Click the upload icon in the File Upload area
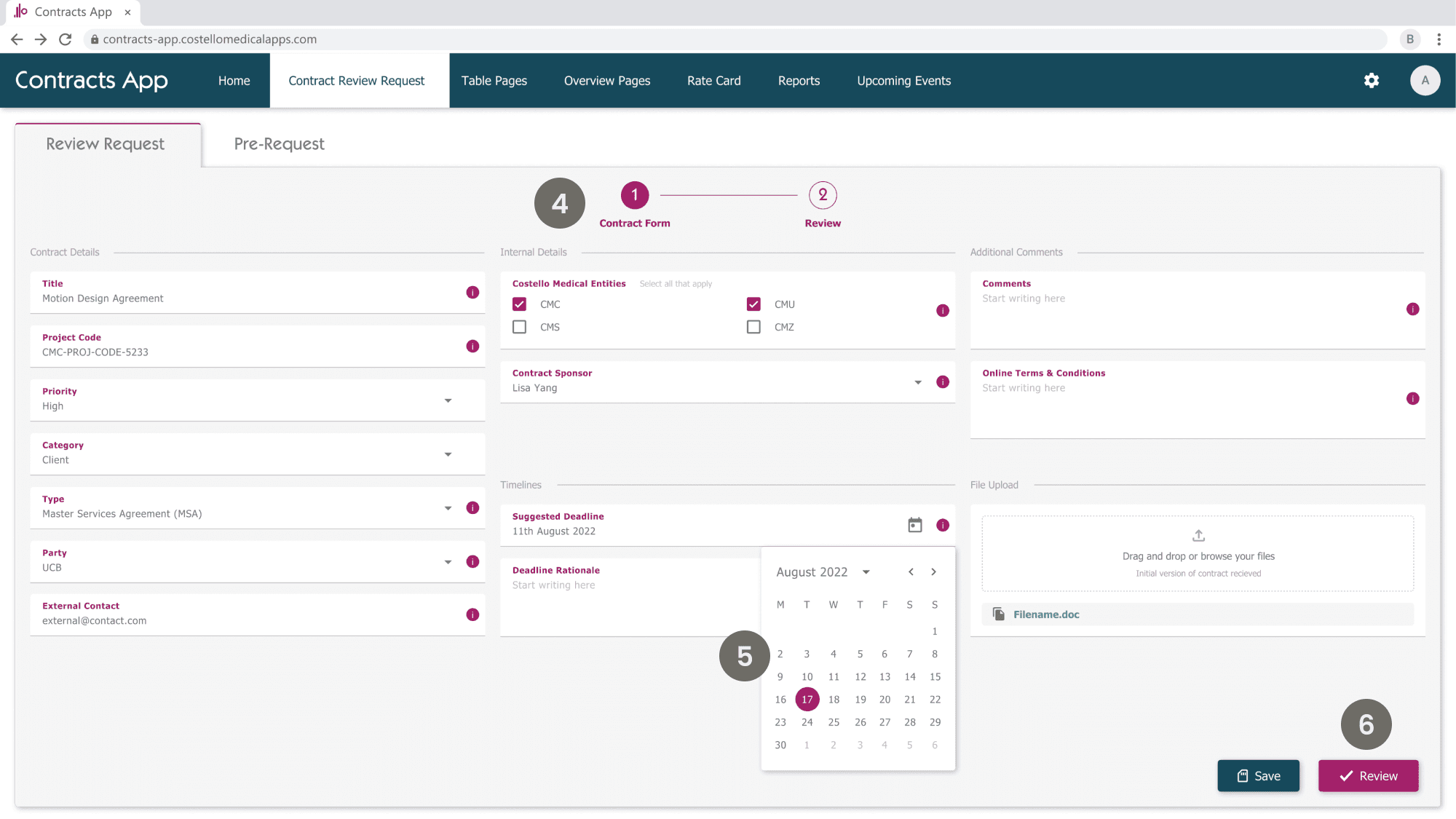This screenshot has width=1456, height=819. (x=1198, y=535)
